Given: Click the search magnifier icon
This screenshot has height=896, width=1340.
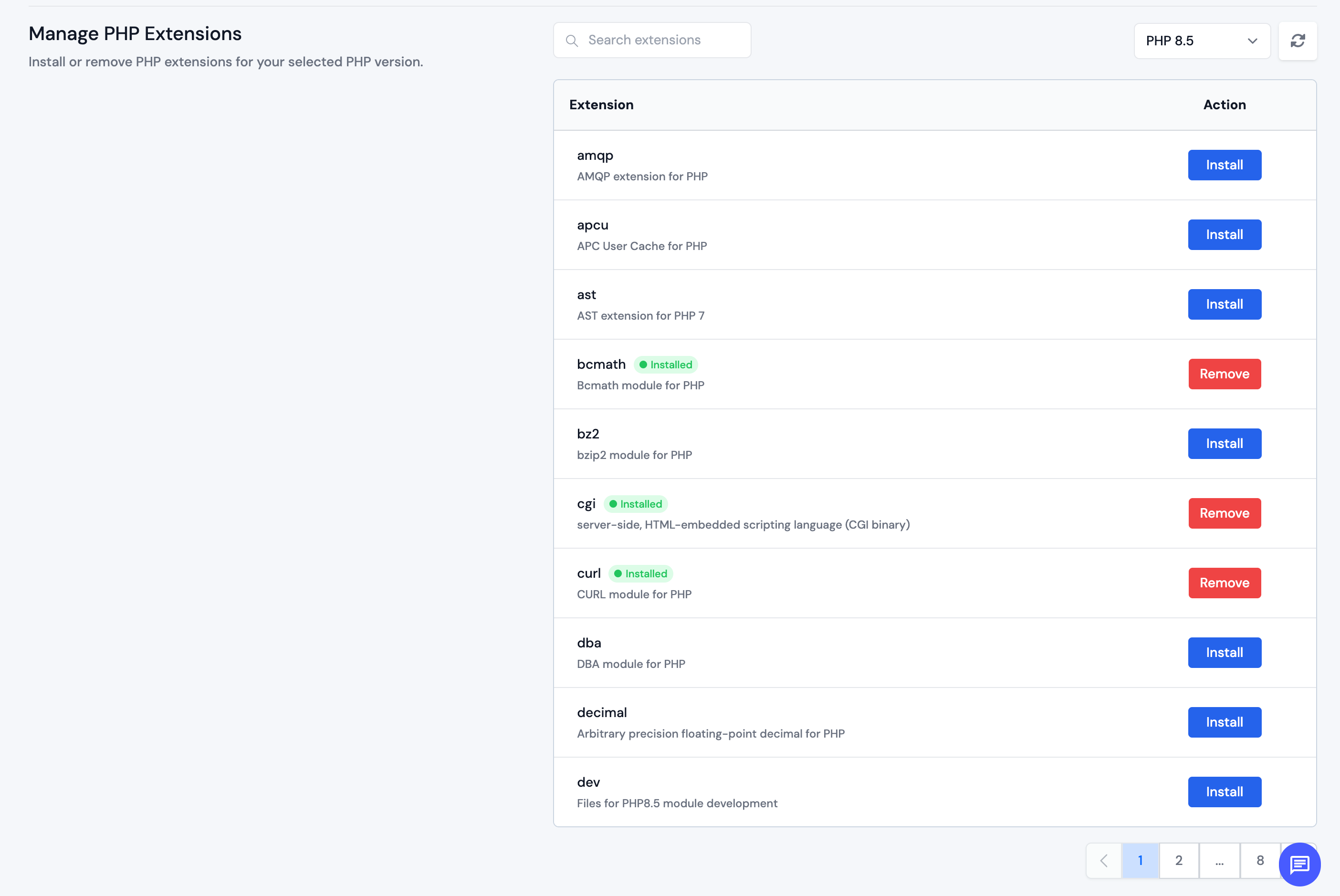Looking at the screenshot, I should point(571,41).
